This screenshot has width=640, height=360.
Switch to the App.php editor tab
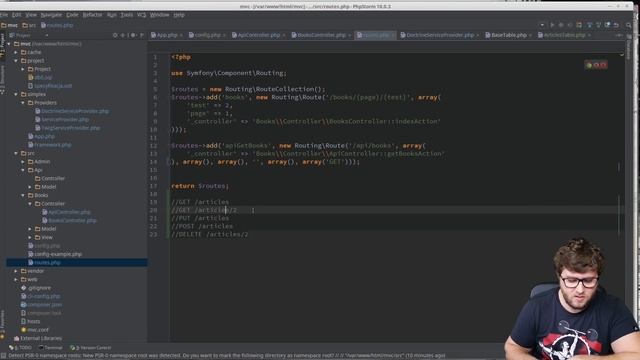167,35
